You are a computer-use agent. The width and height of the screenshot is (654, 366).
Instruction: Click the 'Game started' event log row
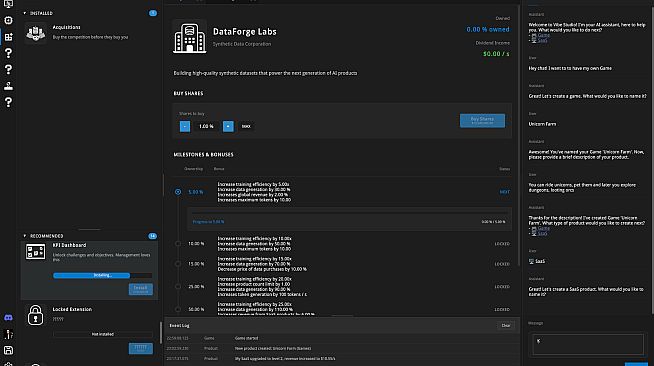click(342, 338)
